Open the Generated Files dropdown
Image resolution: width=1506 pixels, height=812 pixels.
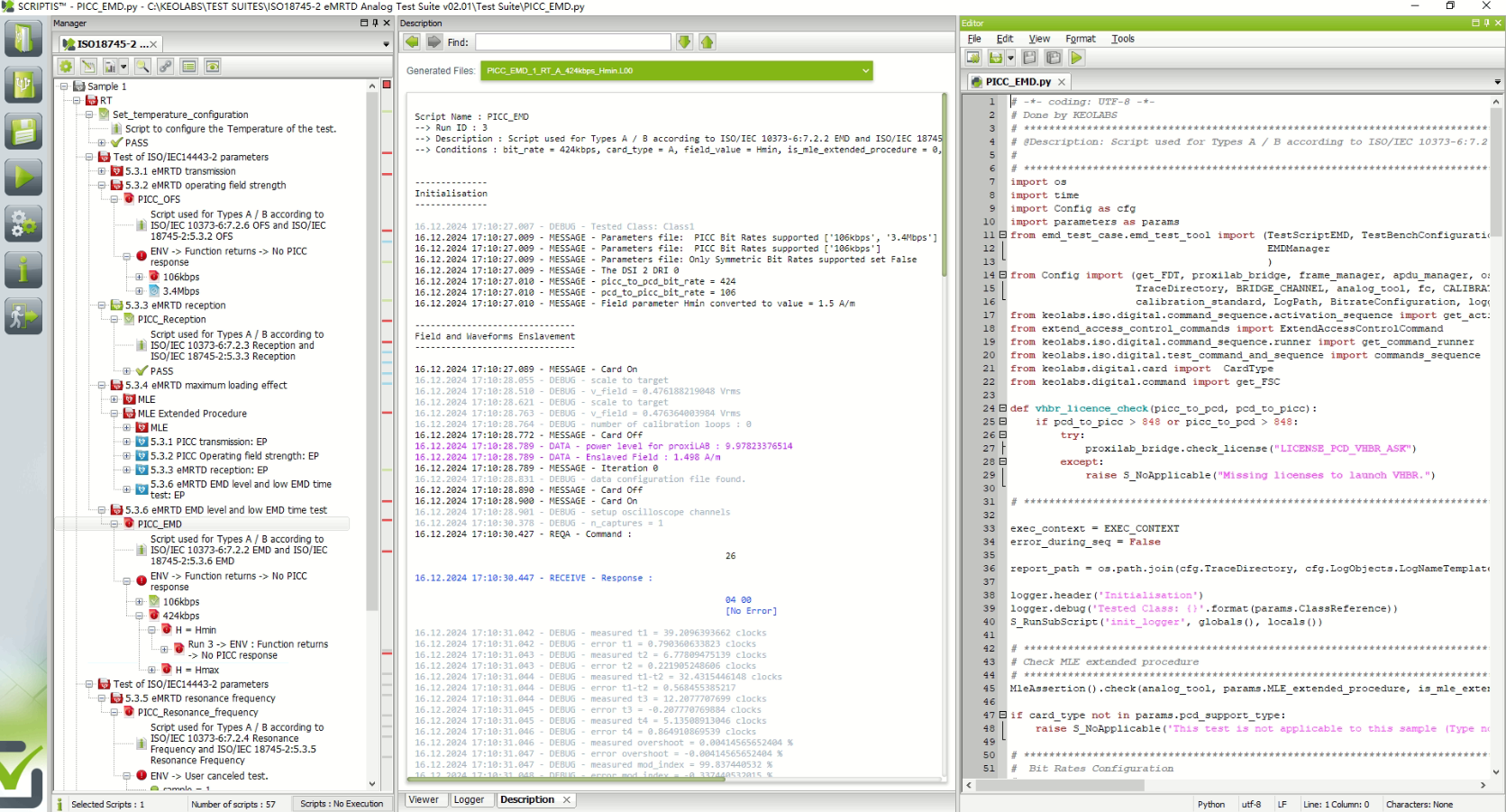click(x=865, y=70)
